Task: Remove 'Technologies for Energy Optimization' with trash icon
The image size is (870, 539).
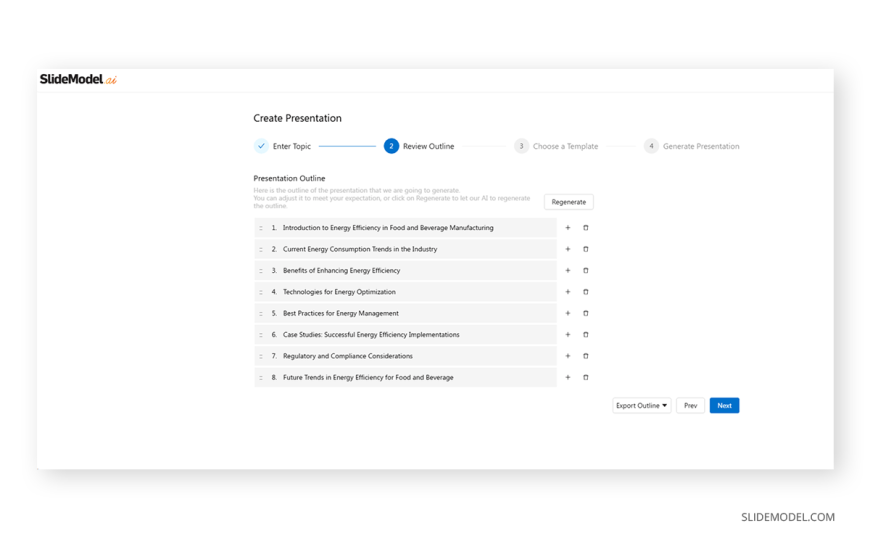Action: [586, 292]
